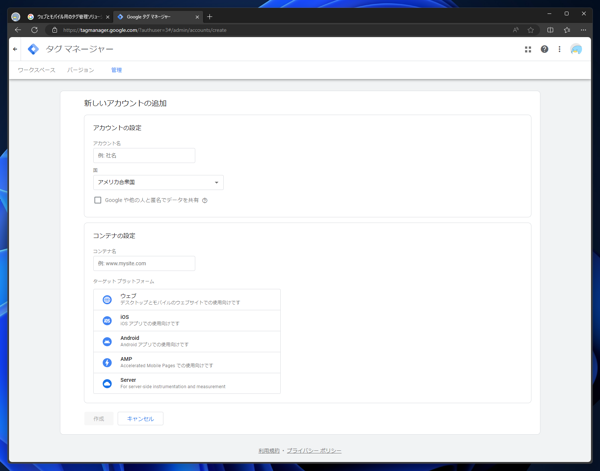Open the Google apps grid icon
Viewport: 600px width, 471px height.
pos(528,49)
